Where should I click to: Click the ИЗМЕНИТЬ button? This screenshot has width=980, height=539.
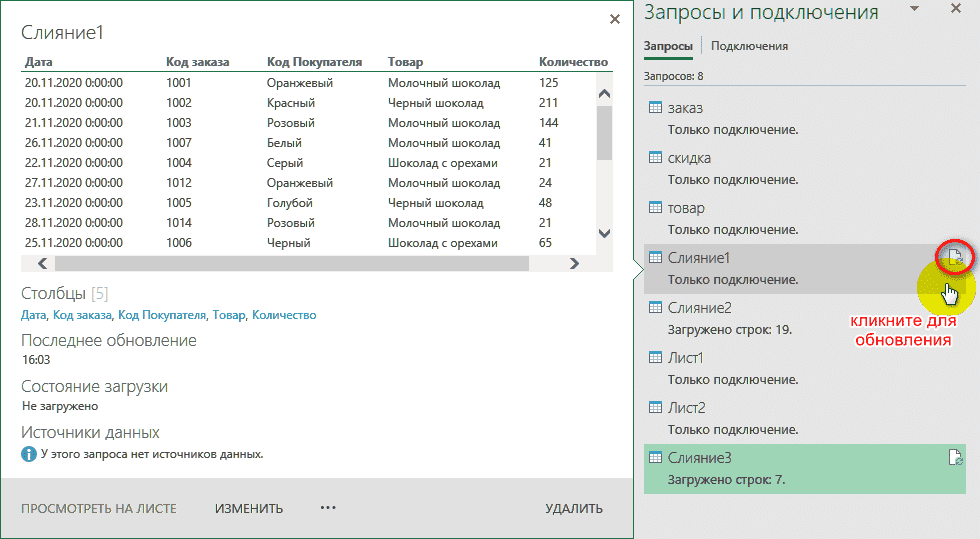click(x=249, y=508)
